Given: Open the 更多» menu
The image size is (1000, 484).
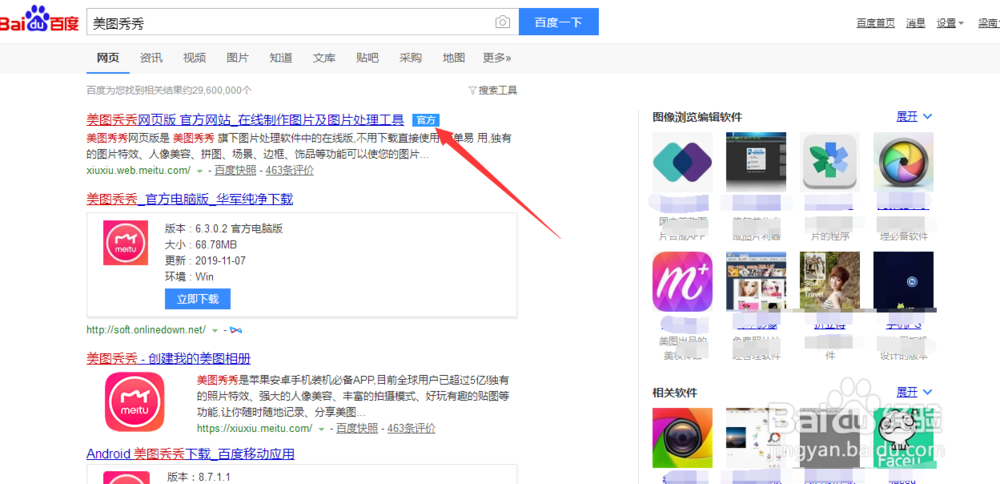Looking at the screenshot, I should (497, 58).
